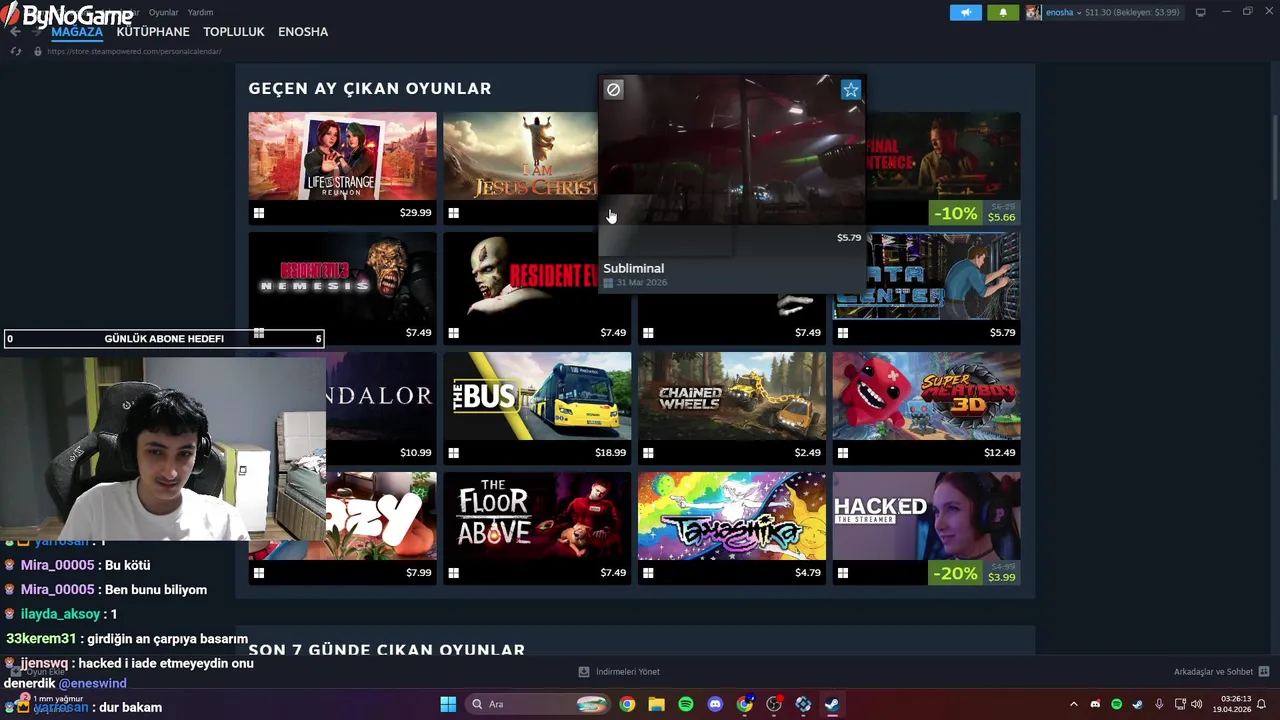Open the TOPLULUK tab

pos(234,32)
